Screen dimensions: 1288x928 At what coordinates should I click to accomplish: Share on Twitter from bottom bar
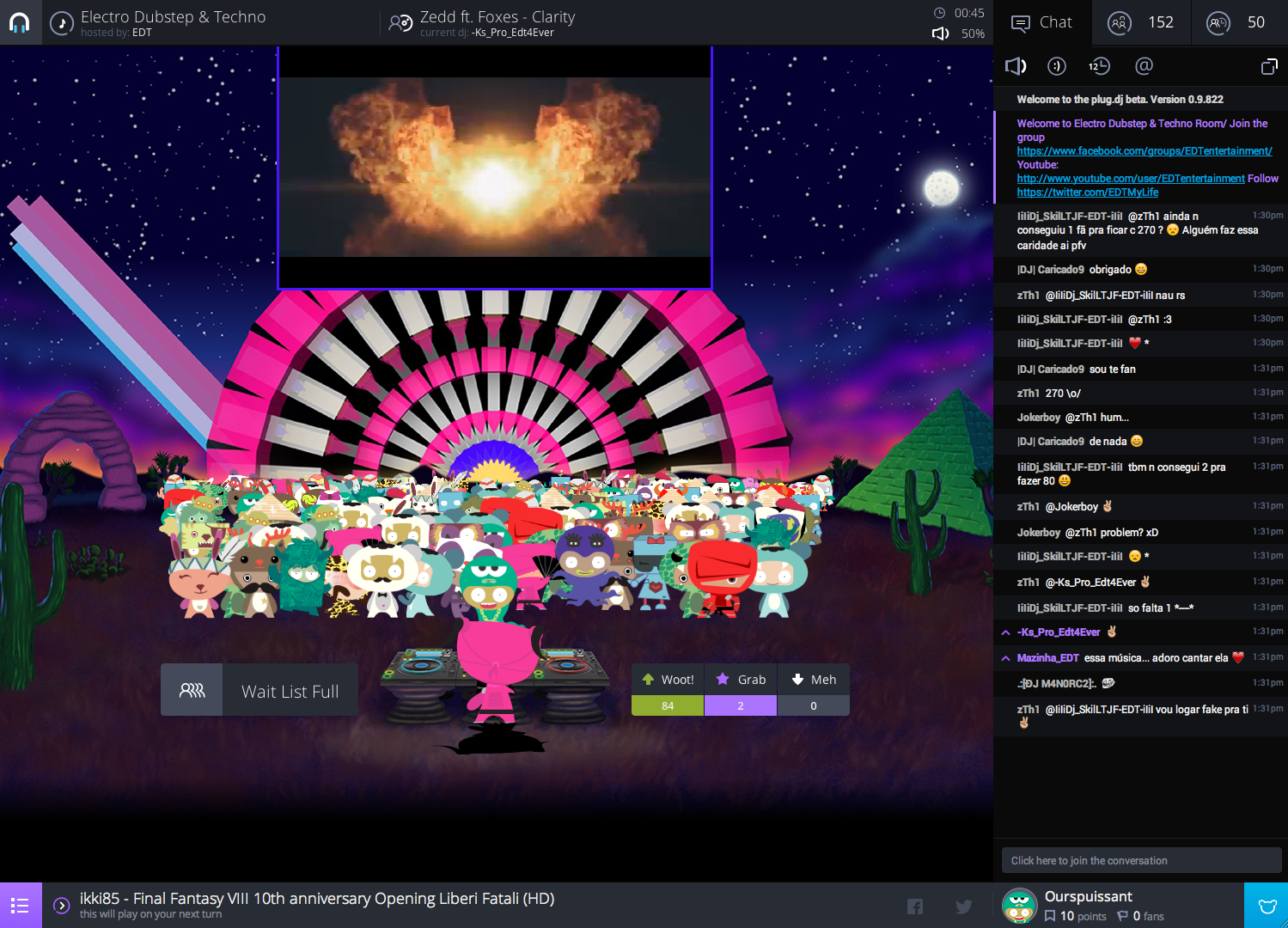[964, 907]
